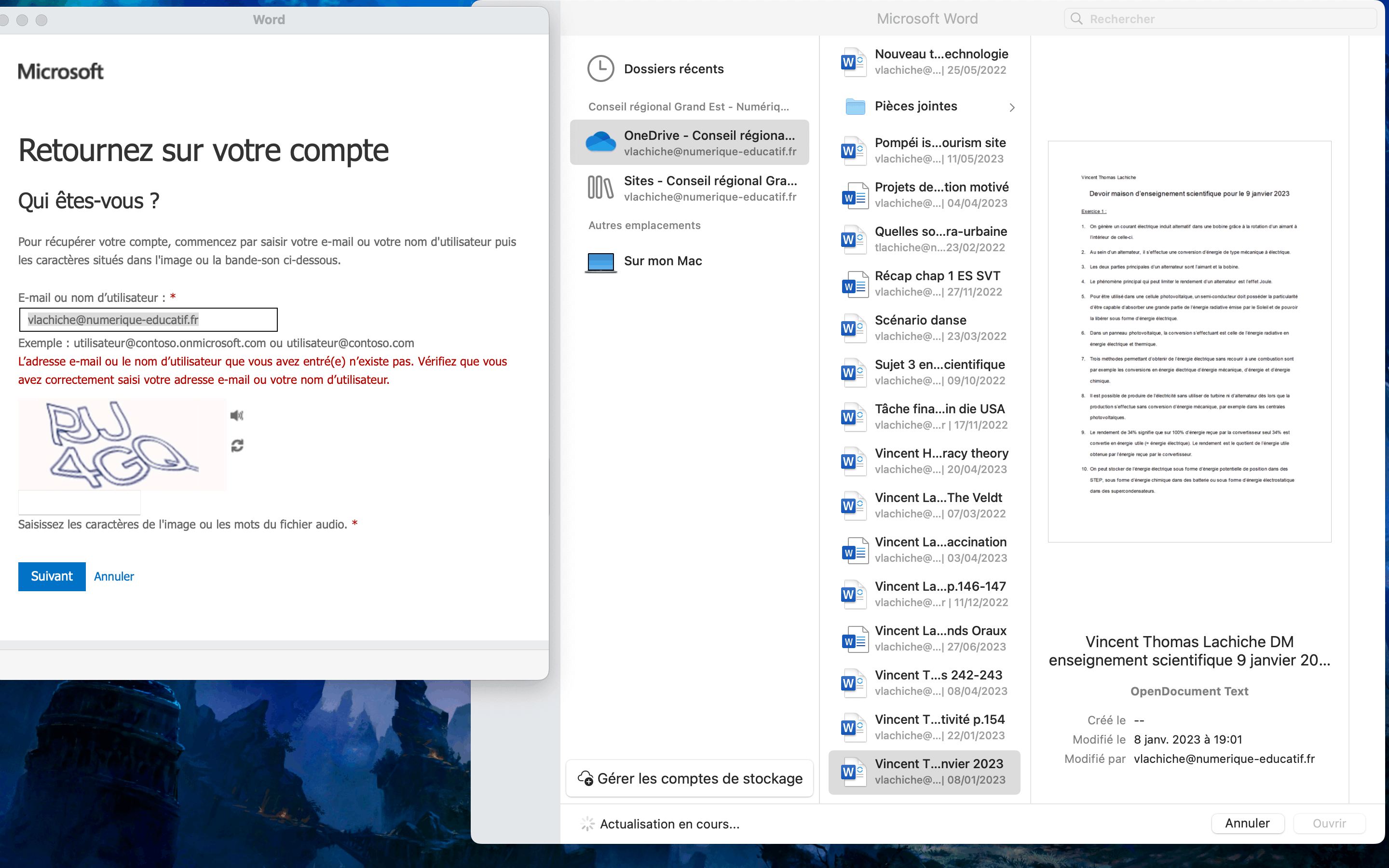Image resolution: width=1389 pixels, height=868 pixels.
Task: Click the Actualisation en cours... status text
Action: click(x=669, y=824)
